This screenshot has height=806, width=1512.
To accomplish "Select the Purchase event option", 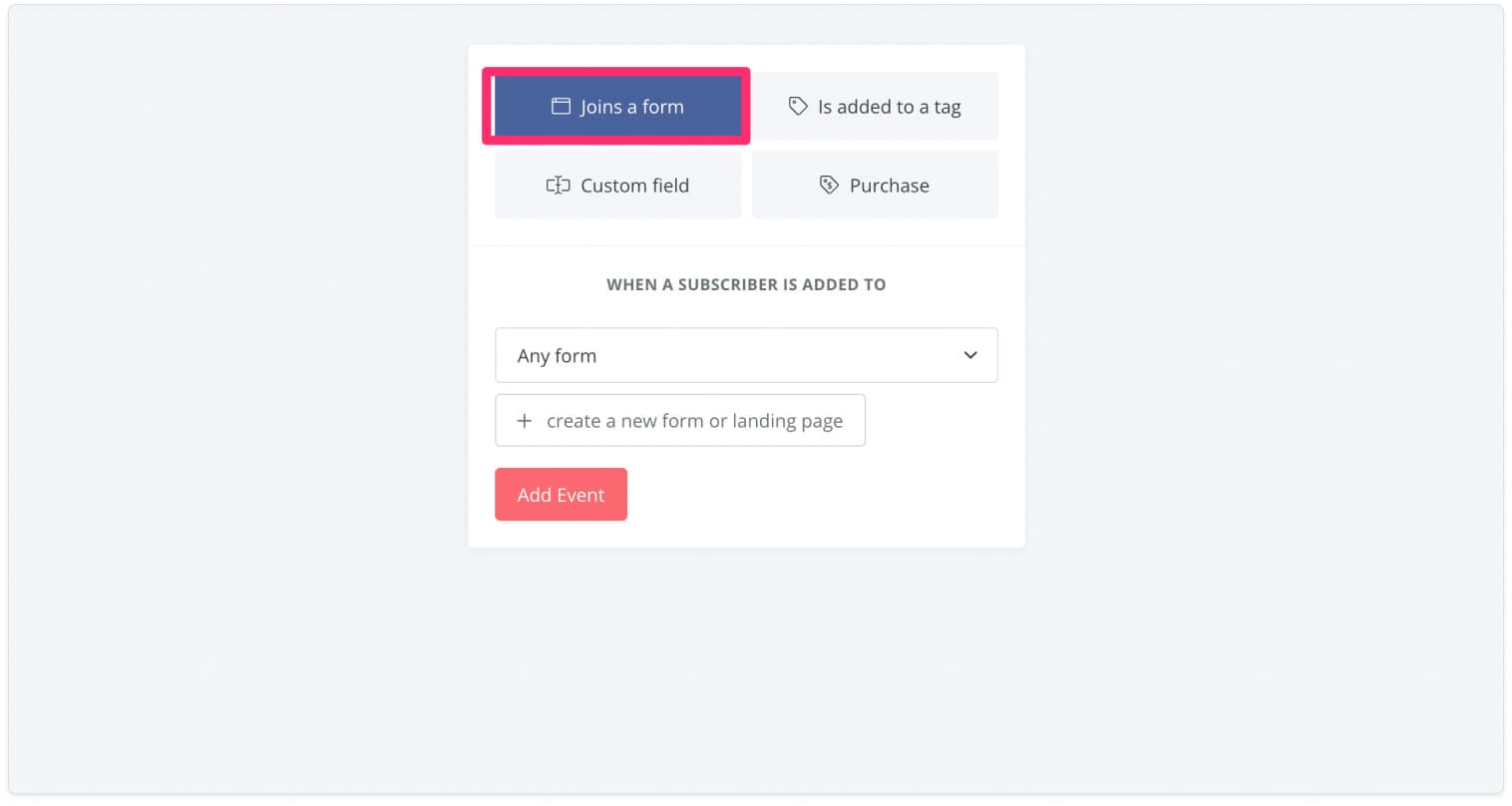I will [875, 186].
